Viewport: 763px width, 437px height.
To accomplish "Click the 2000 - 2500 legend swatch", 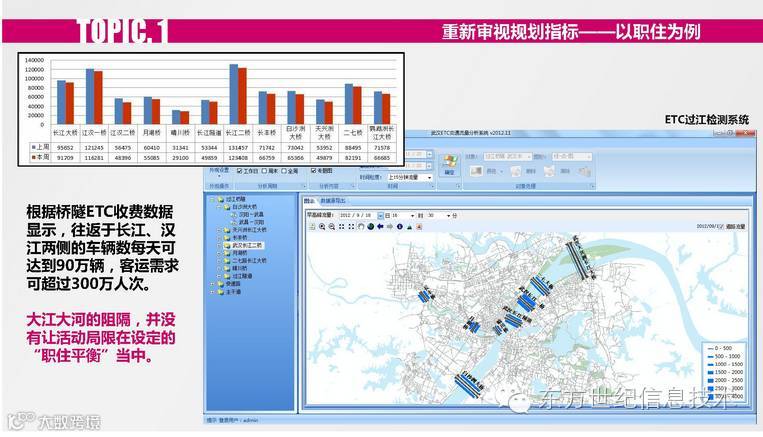I will (710, 380).
